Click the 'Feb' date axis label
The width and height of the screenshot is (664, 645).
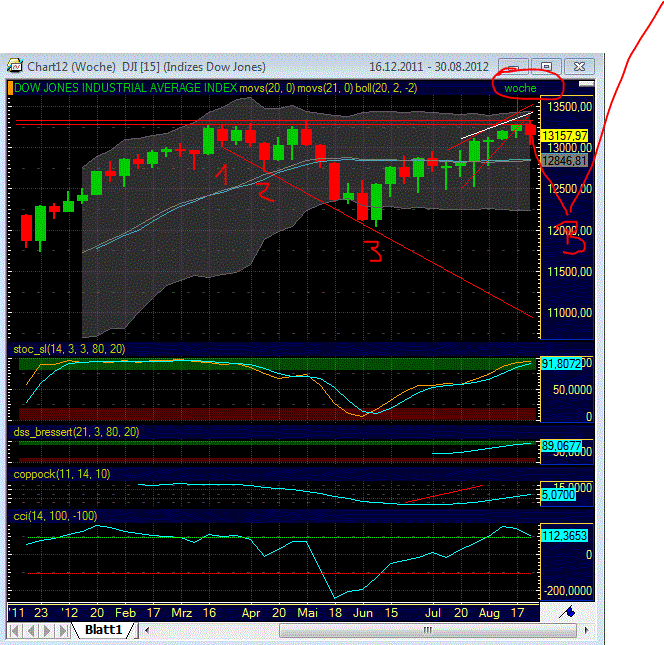pos(125,613)
